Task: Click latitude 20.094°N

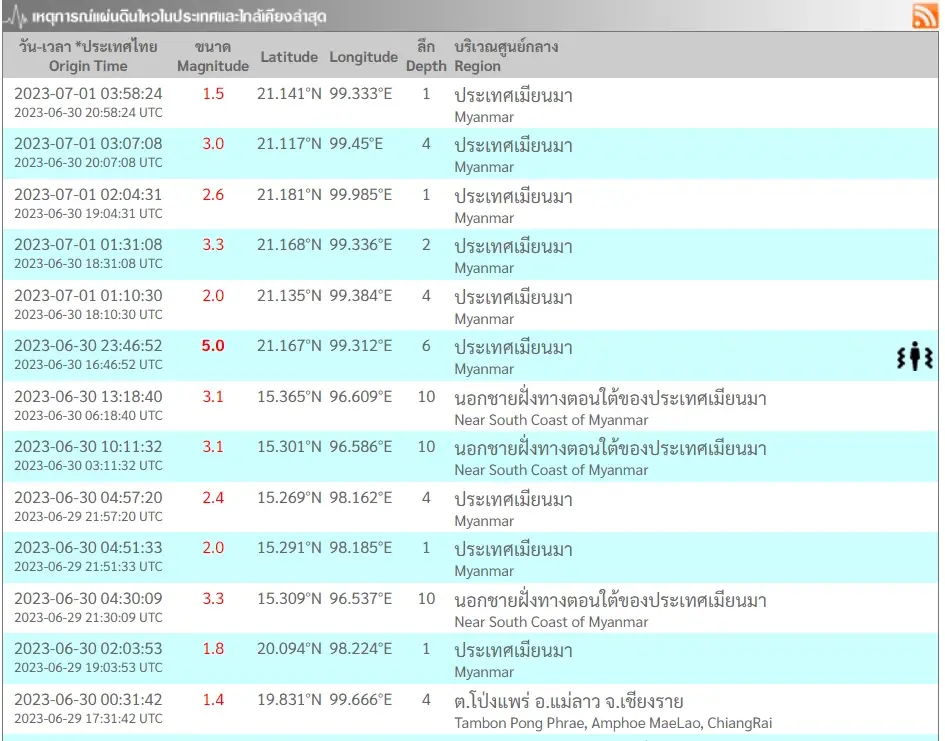Action: 289,649
